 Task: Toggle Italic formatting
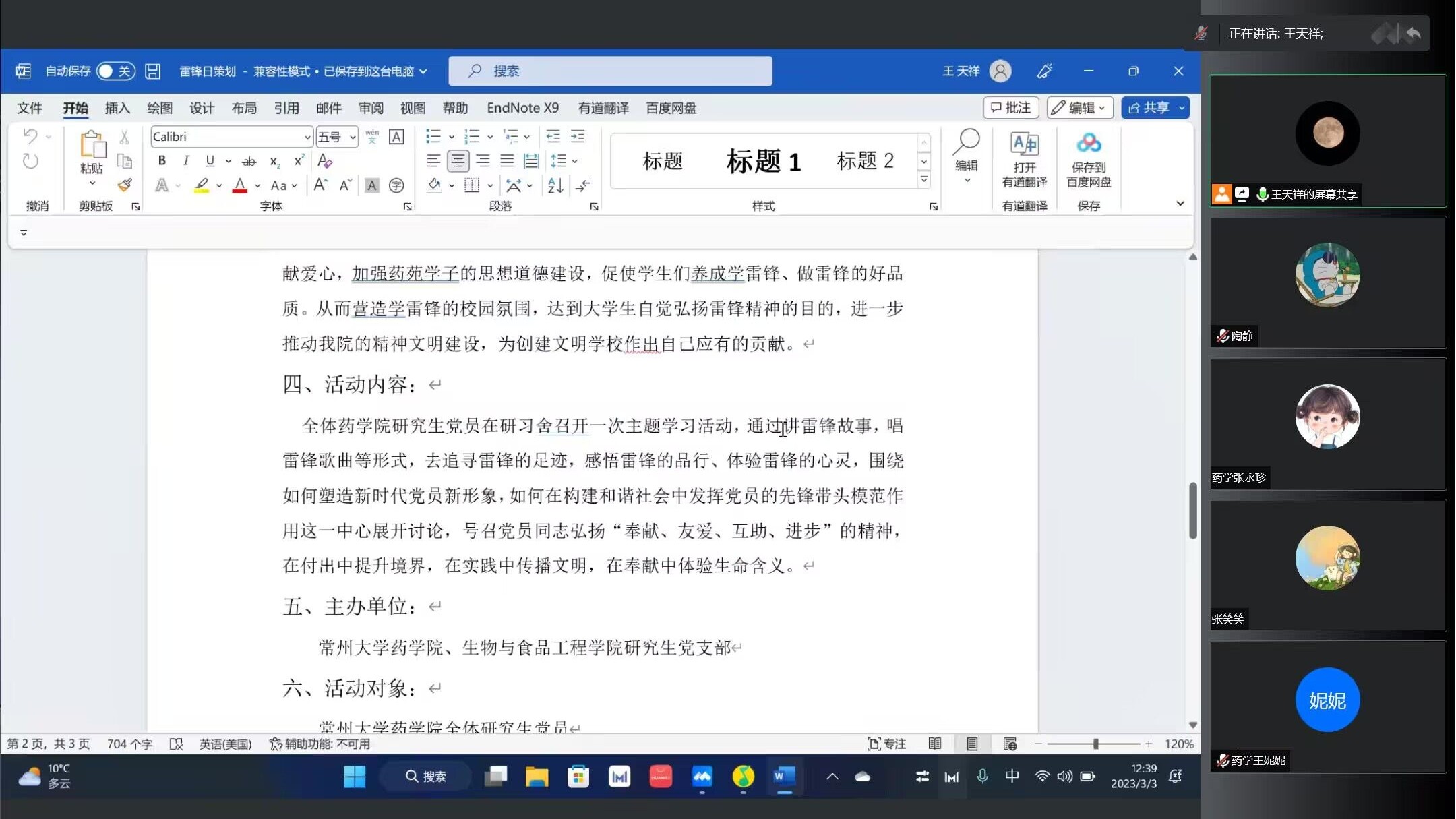(186, 161)
